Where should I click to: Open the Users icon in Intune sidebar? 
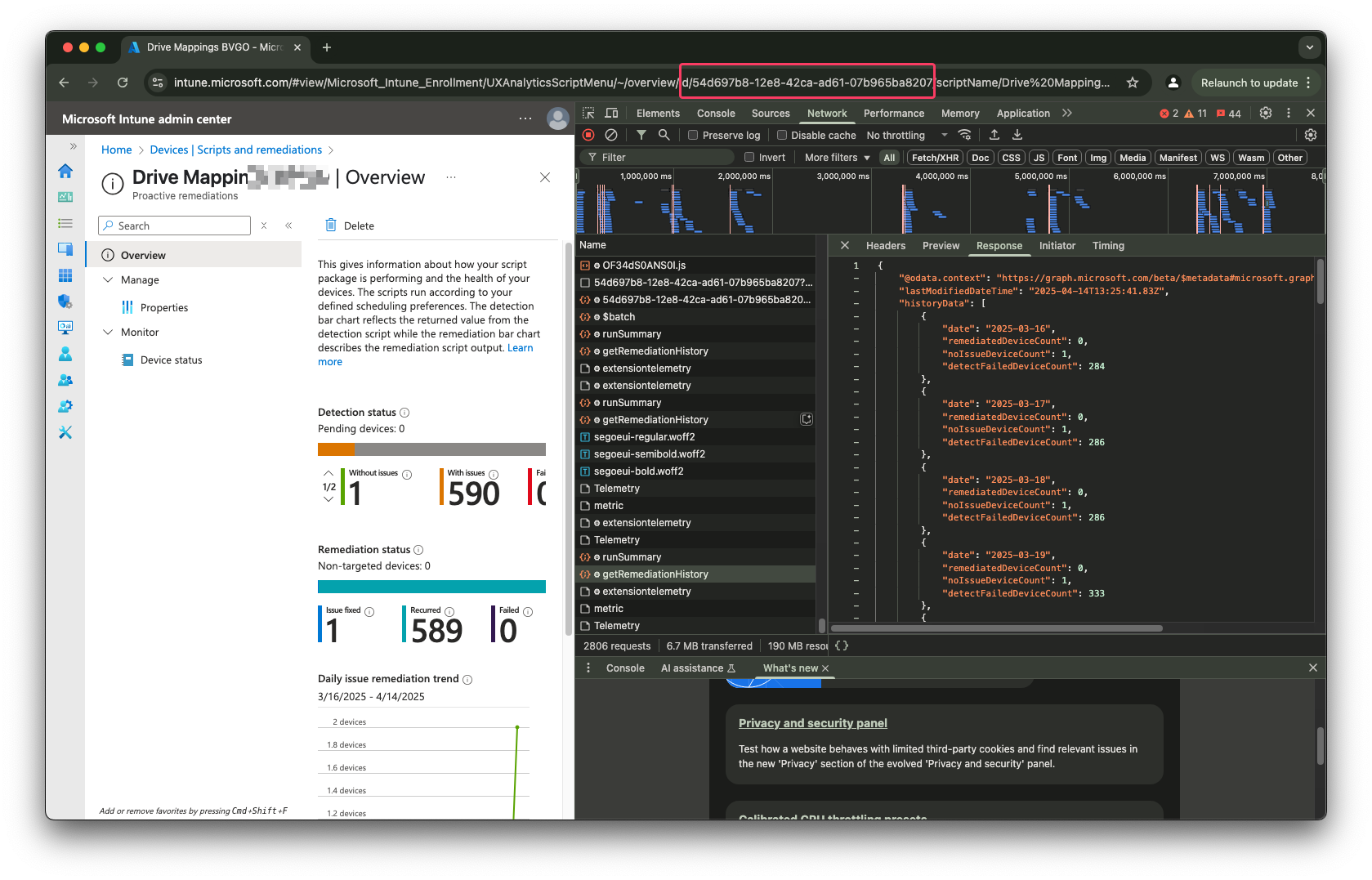click(65, 354)
